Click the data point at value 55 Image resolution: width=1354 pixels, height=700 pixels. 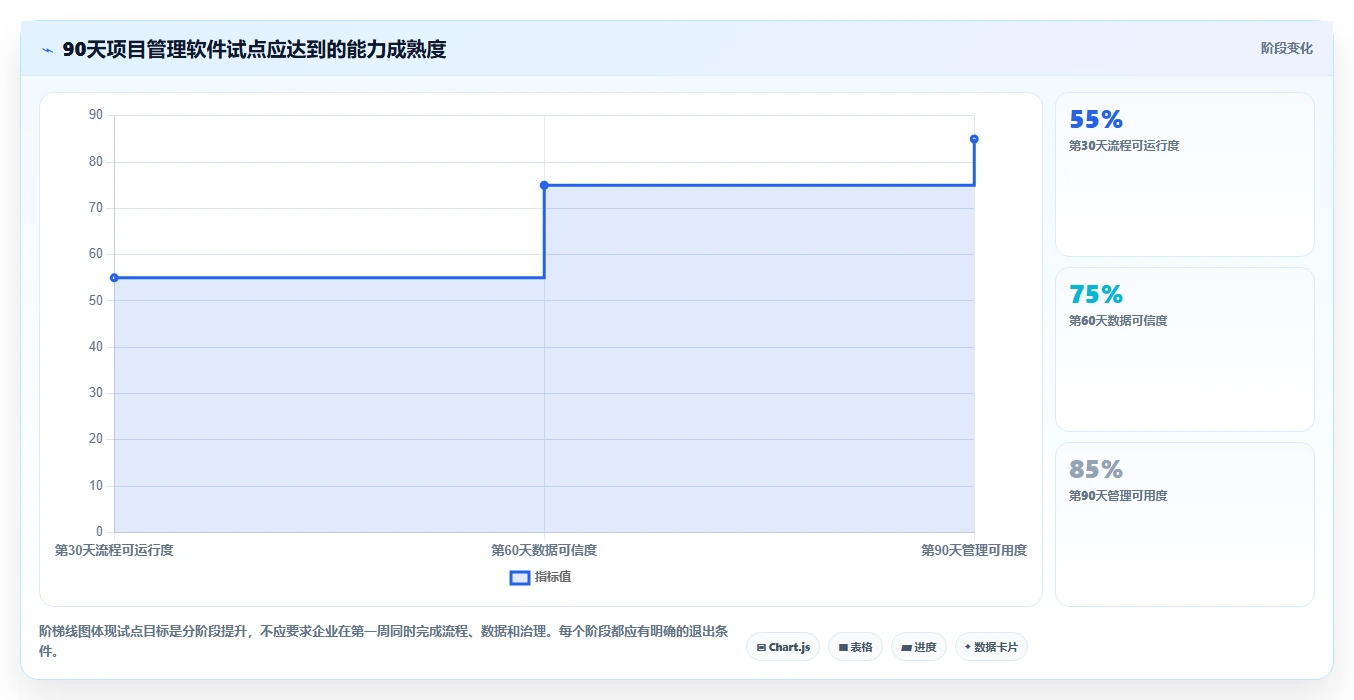pyautogui.click(x=114, y=278)
